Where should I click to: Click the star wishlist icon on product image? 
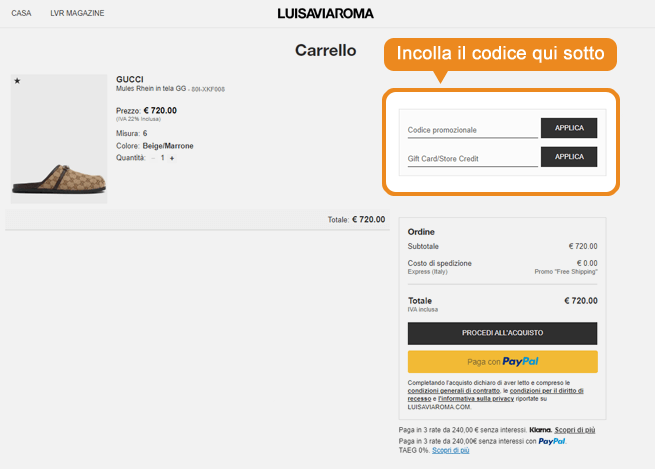17,81
